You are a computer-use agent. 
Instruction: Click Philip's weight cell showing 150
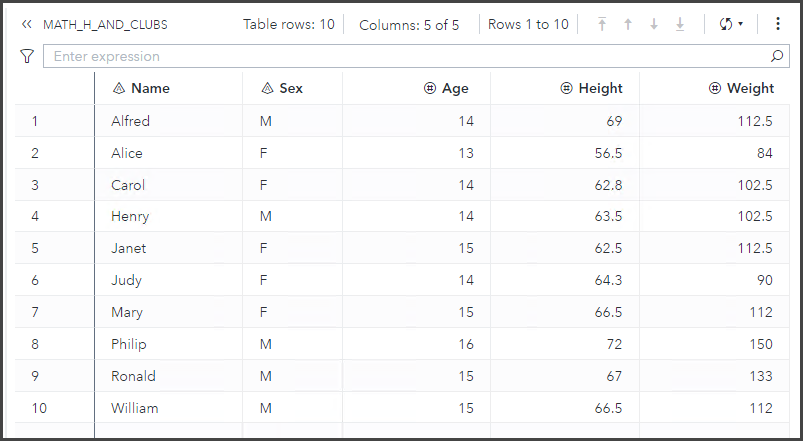tap(760, 344)
